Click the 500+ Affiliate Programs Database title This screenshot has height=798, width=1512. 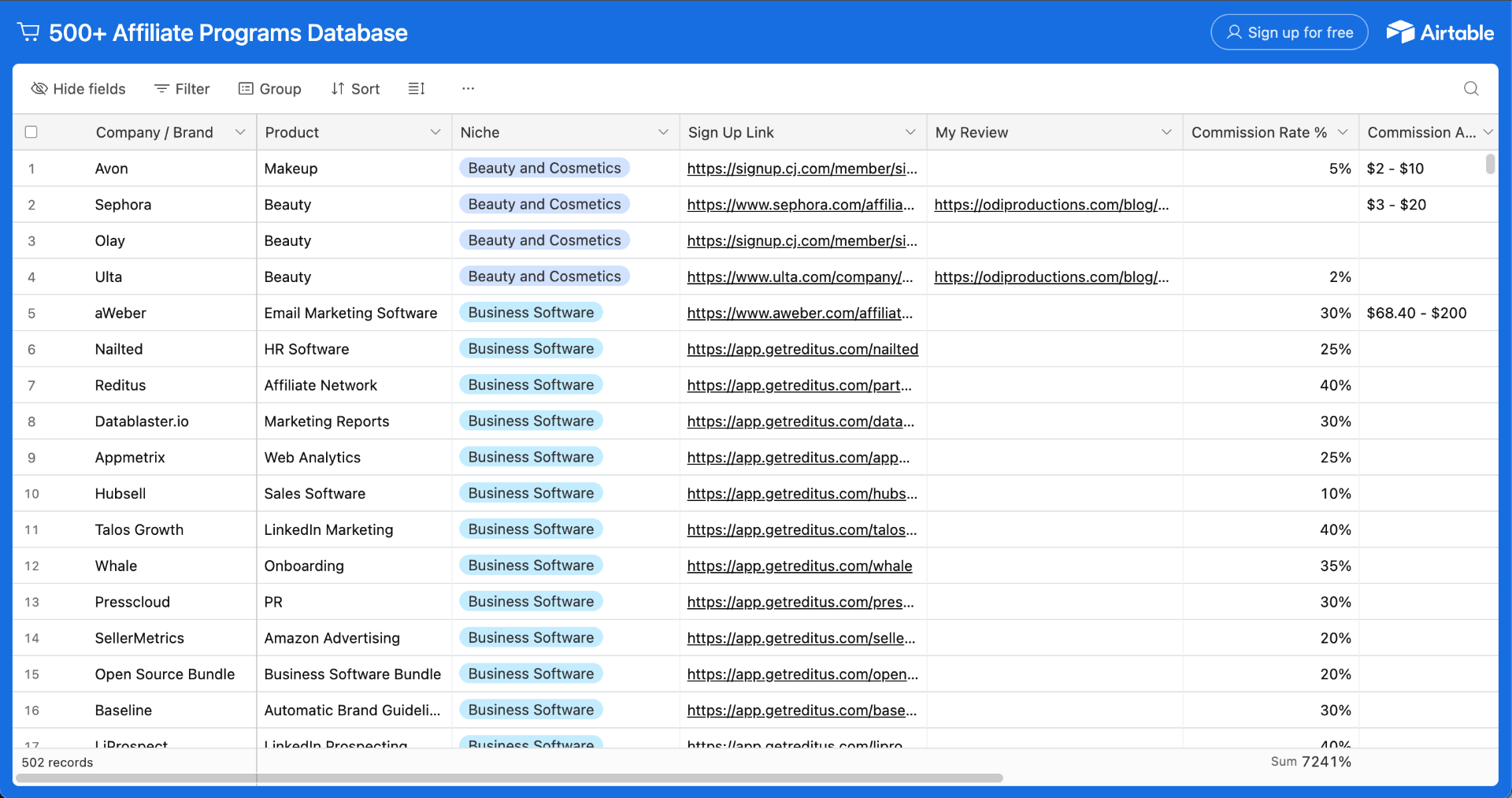228,32
